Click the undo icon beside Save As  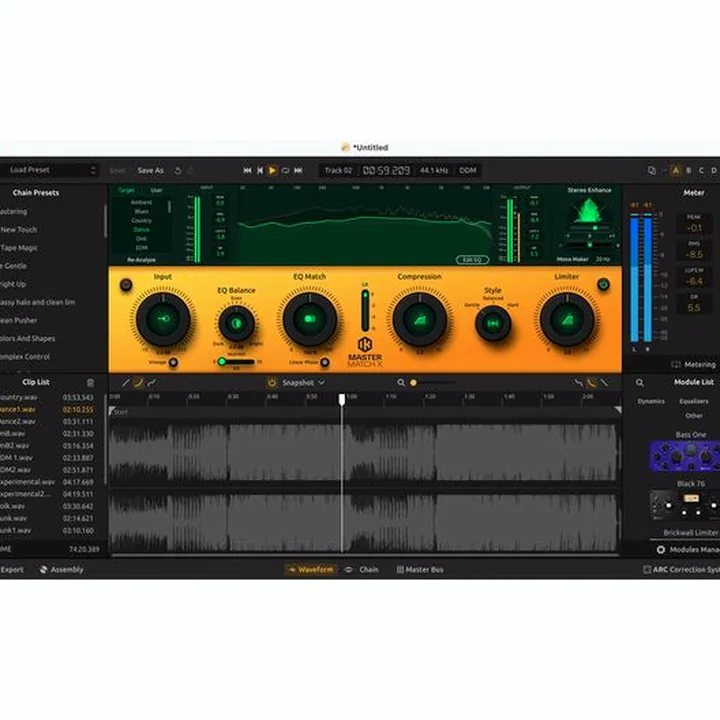178,171
